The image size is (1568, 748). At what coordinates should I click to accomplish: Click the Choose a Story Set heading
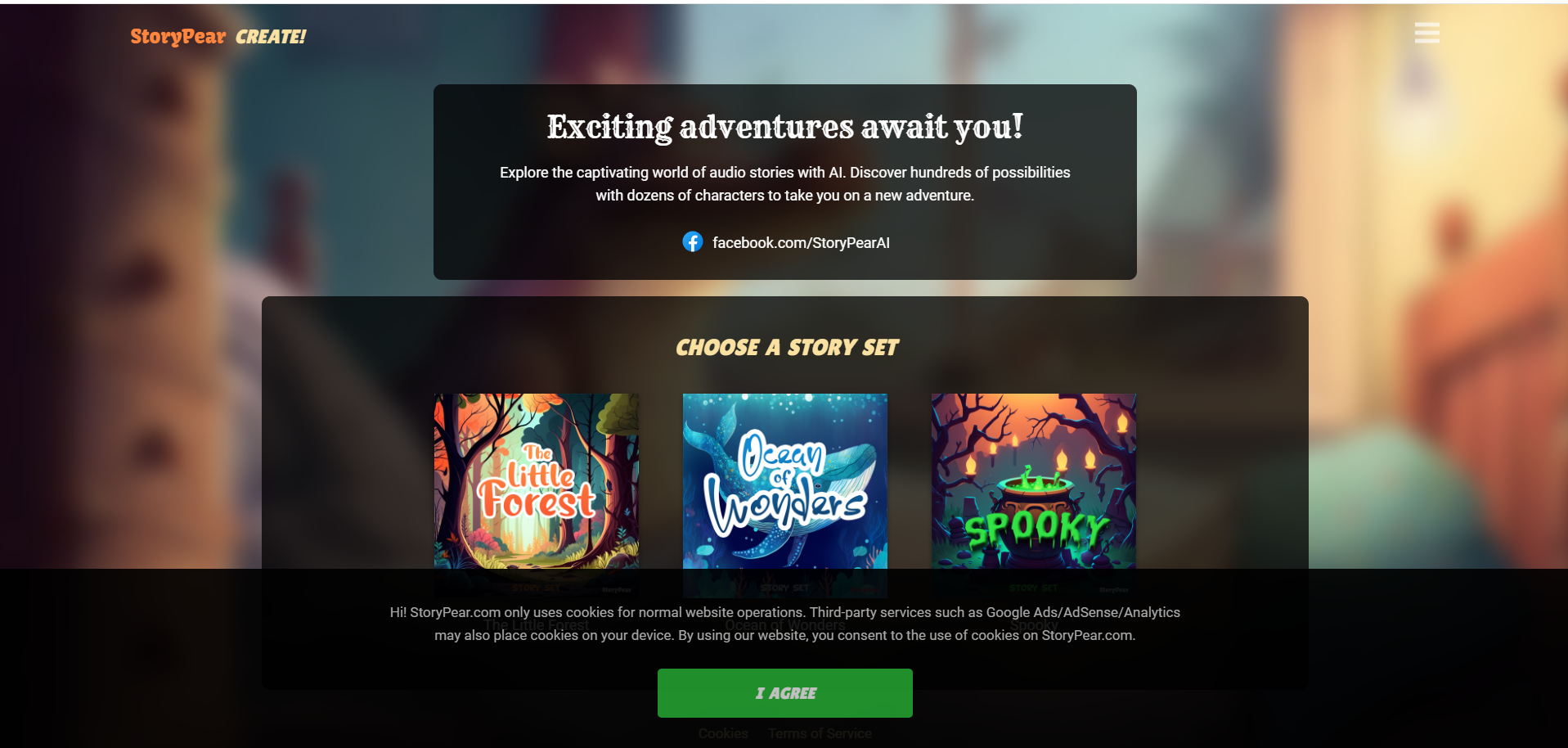point(786,348)
